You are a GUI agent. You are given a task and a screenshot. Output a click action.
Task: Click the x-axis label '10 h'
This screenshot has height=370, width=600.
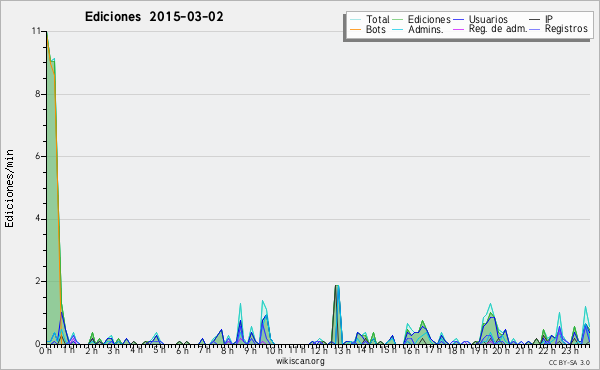pyautogui.click(x=274, y=350)
